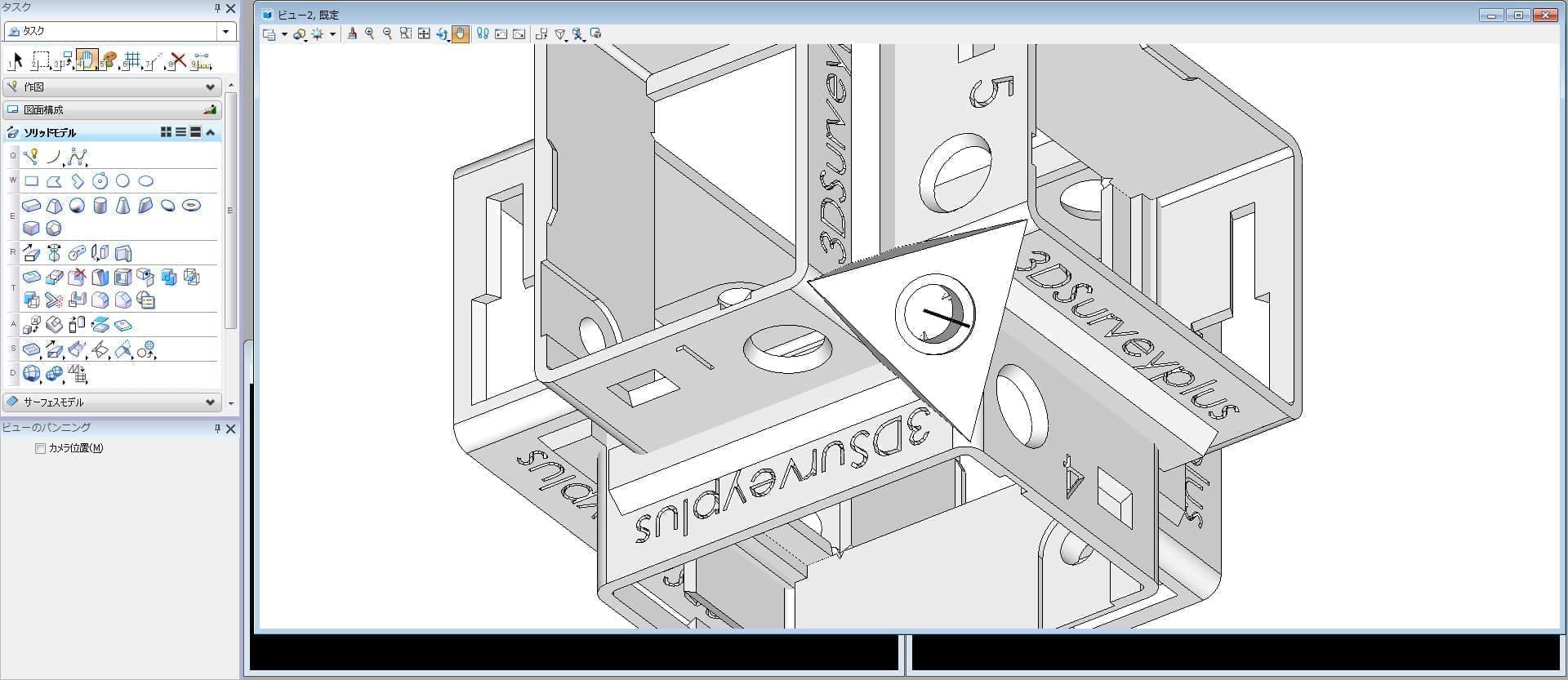Select the torus solid primitive tool
Viewport: 1568px width, 680px height.
tap(191, 206)
